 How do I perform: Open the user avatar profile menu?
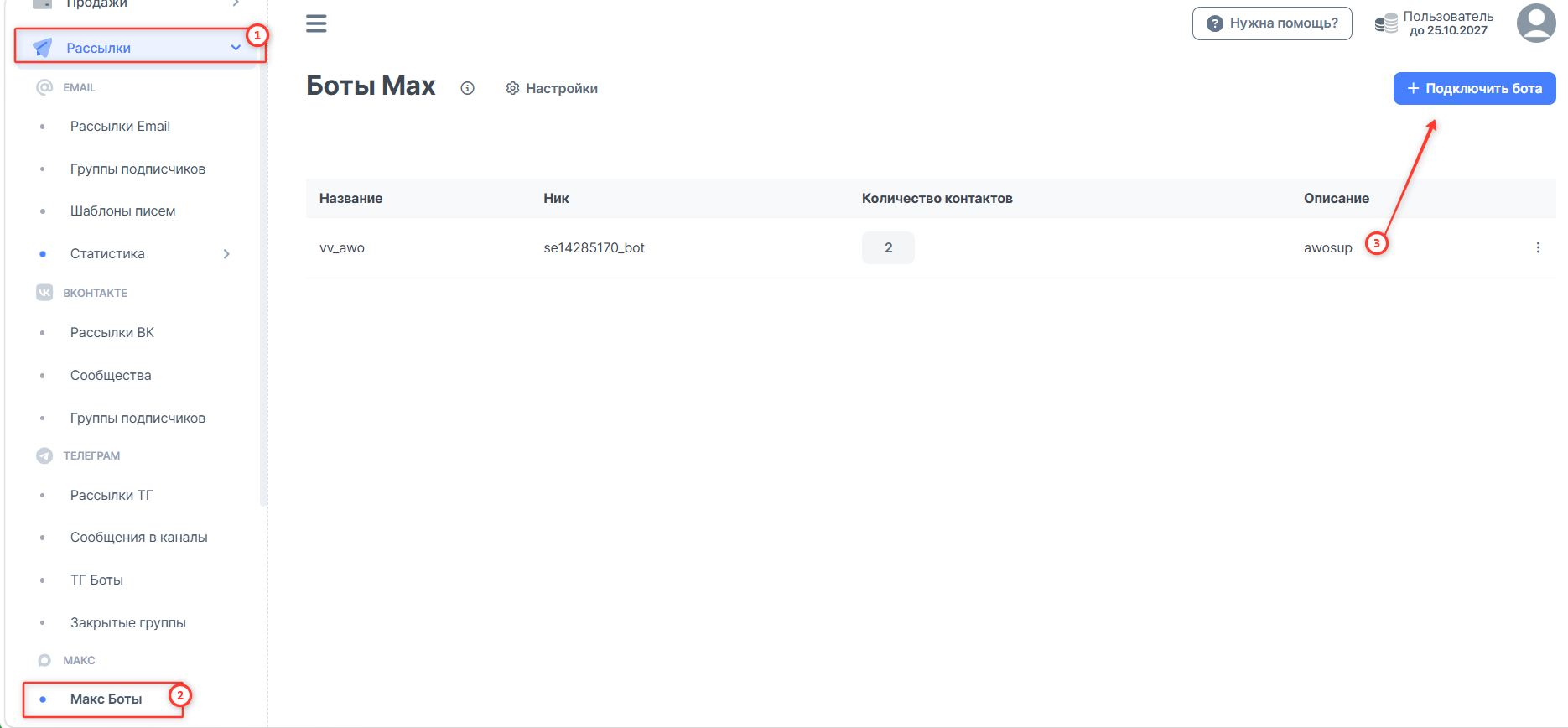[x=1536, y=23]
